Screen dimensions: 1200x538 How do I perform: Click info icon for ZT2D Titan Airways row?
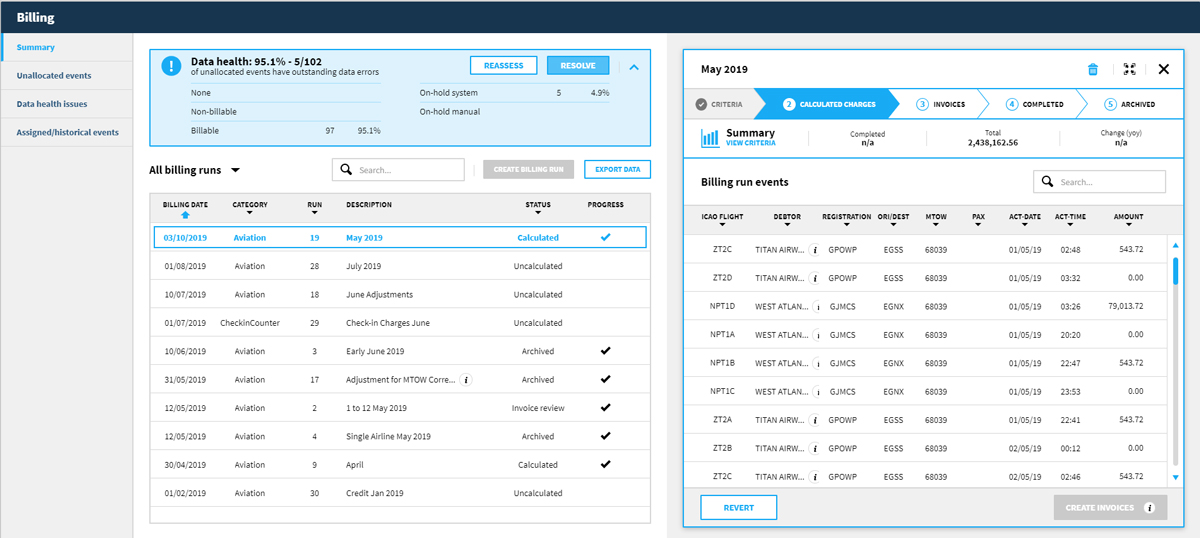point(814,278)
